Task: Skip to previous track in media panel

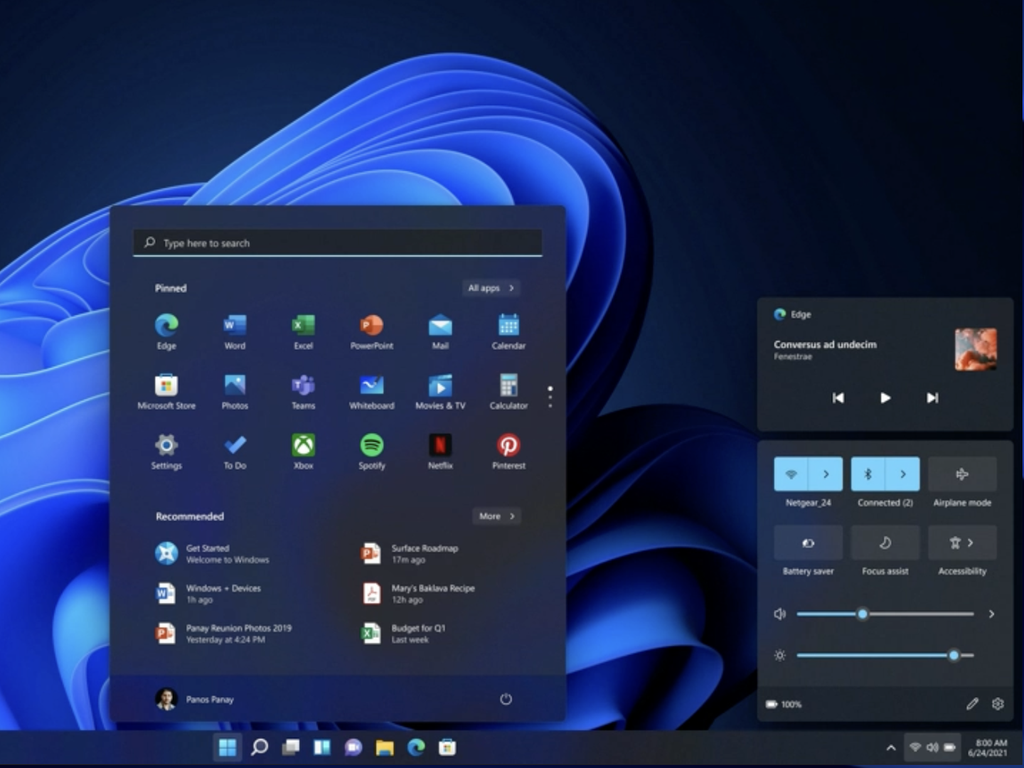Action: click(838, 398)
